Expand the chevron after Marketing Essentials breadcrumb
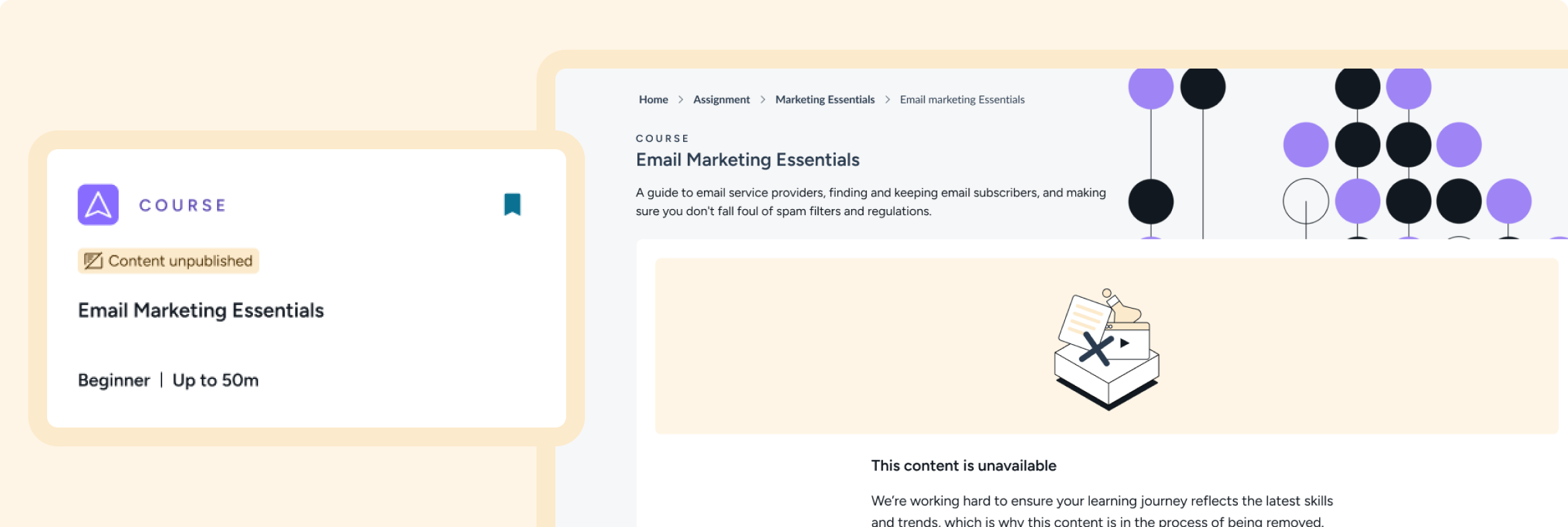 [x=888, y=99]
